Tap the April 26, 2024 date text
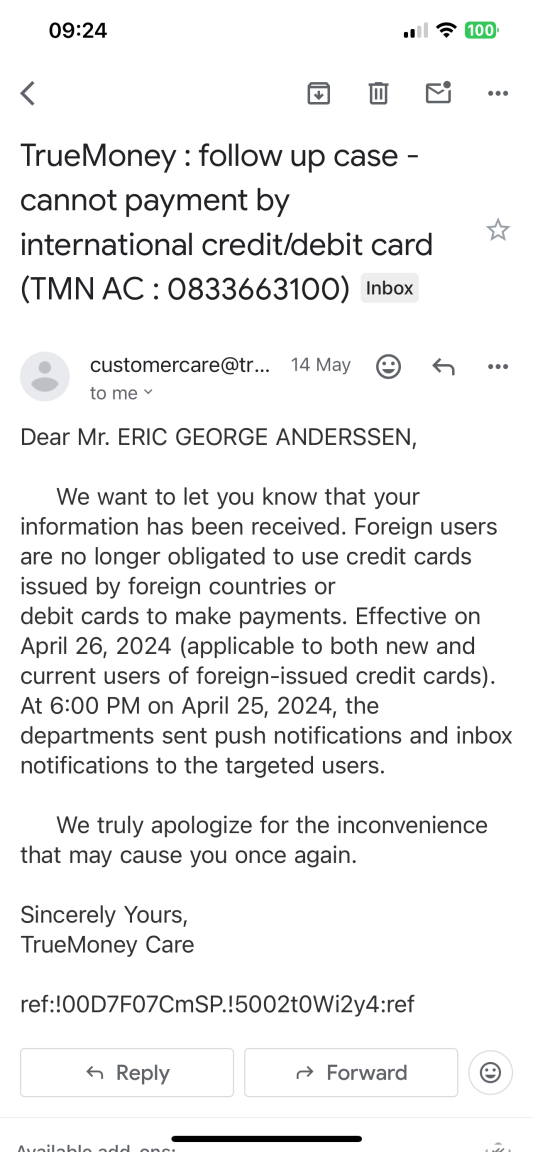The height and width of the screenshot is (1152, 533). (96, 647)
